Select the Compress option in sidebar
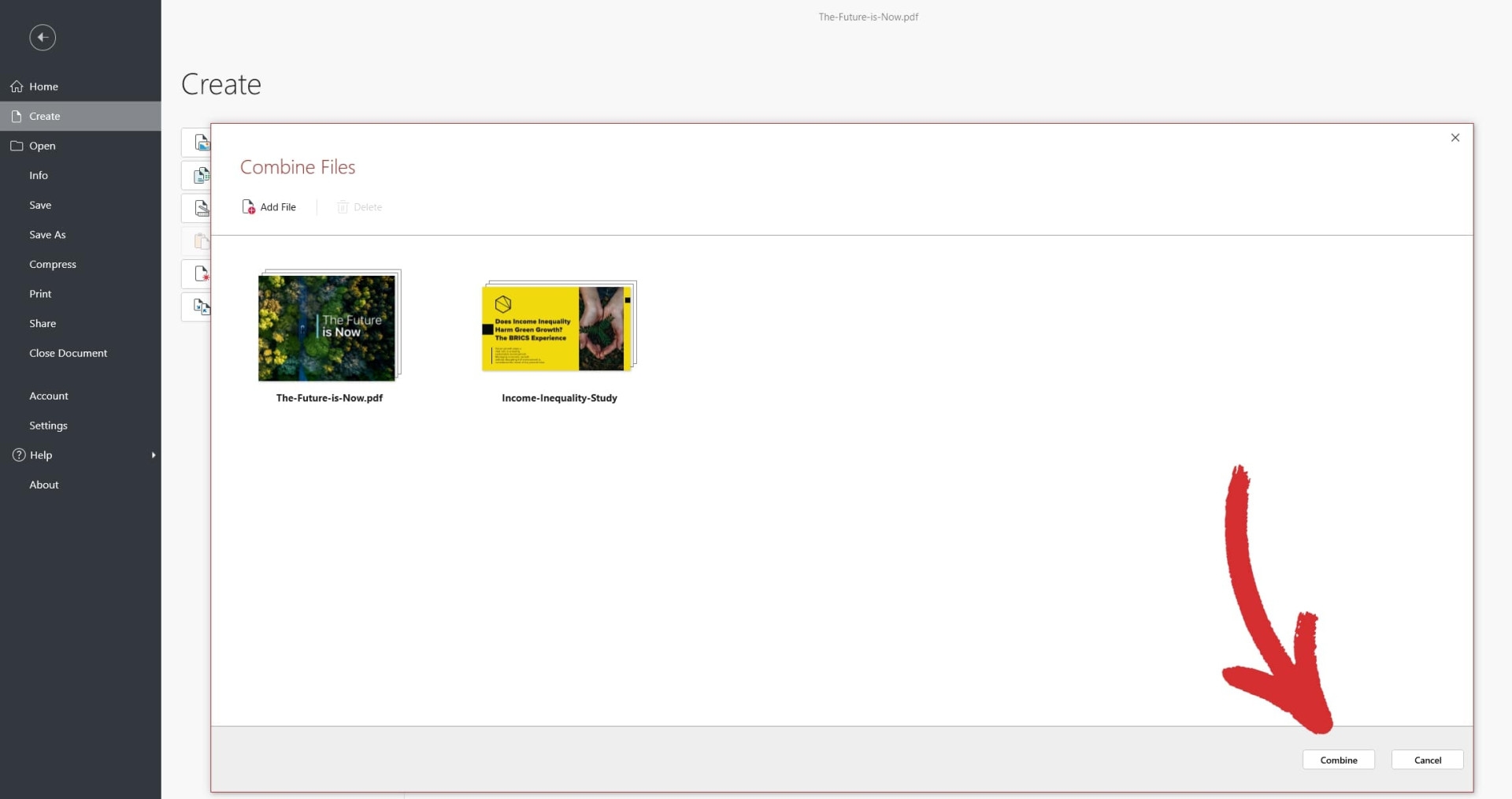This screenshot has width=1512, height=799. [52, 264]
